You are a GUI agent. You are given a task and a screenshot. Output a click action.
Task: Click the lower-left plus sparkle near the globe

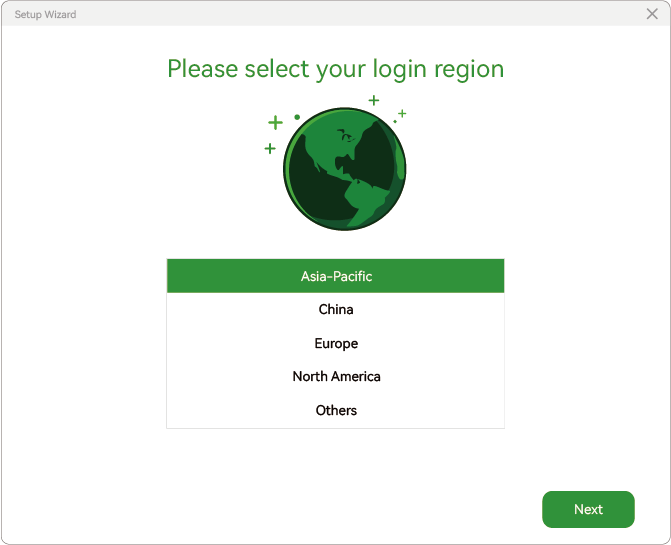[270, 148]
